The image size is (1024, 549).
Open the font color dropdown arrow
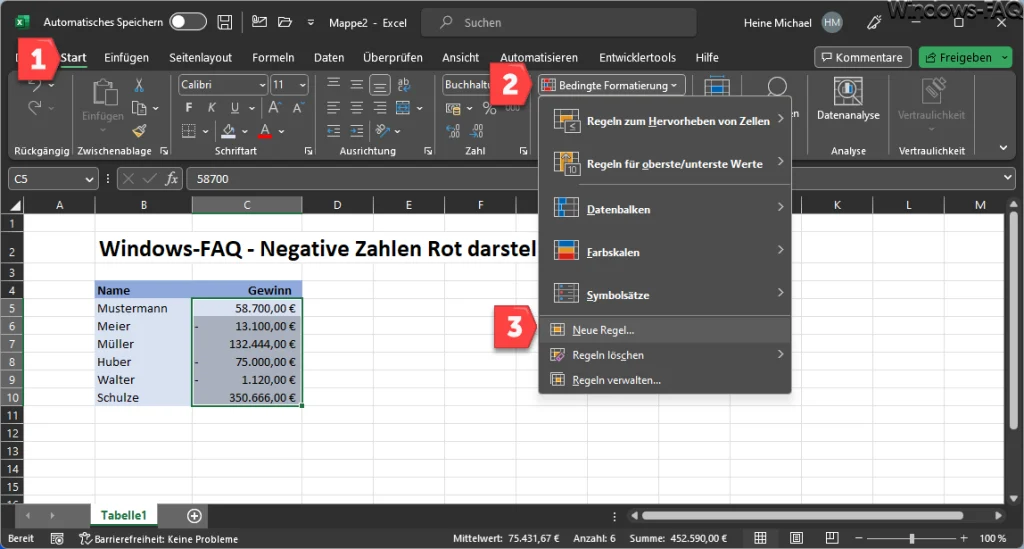[x=281, y=131]
